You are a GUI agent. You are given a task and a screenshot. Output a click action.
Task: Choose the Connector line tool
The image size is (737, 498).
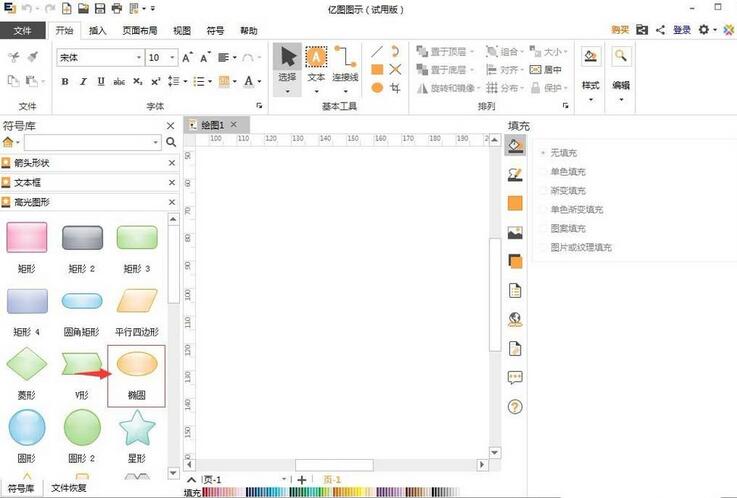tap(345, 63)
